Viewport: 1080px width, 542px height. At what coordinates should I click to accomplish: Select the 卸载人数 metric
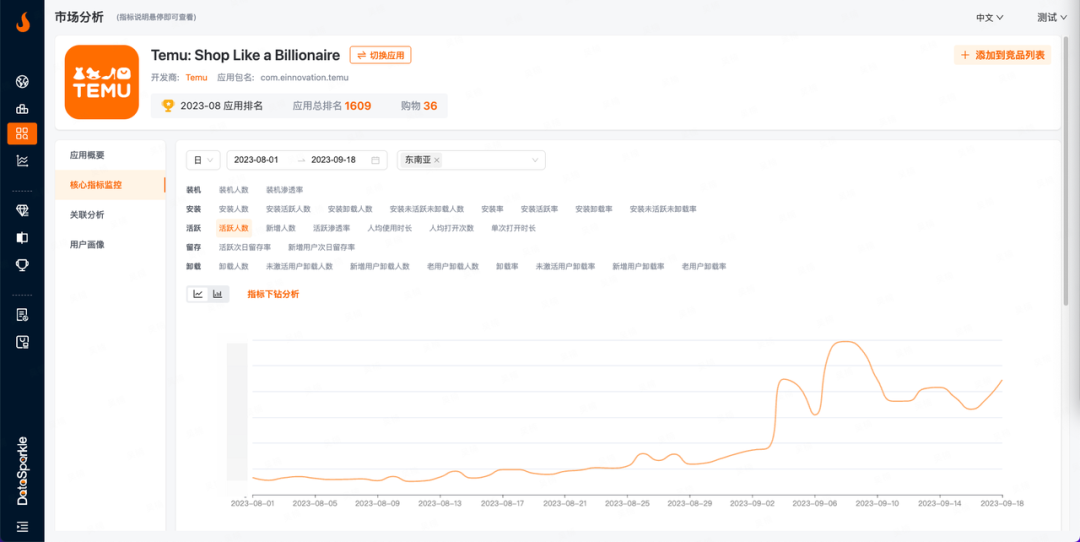(x=233, y=267)
